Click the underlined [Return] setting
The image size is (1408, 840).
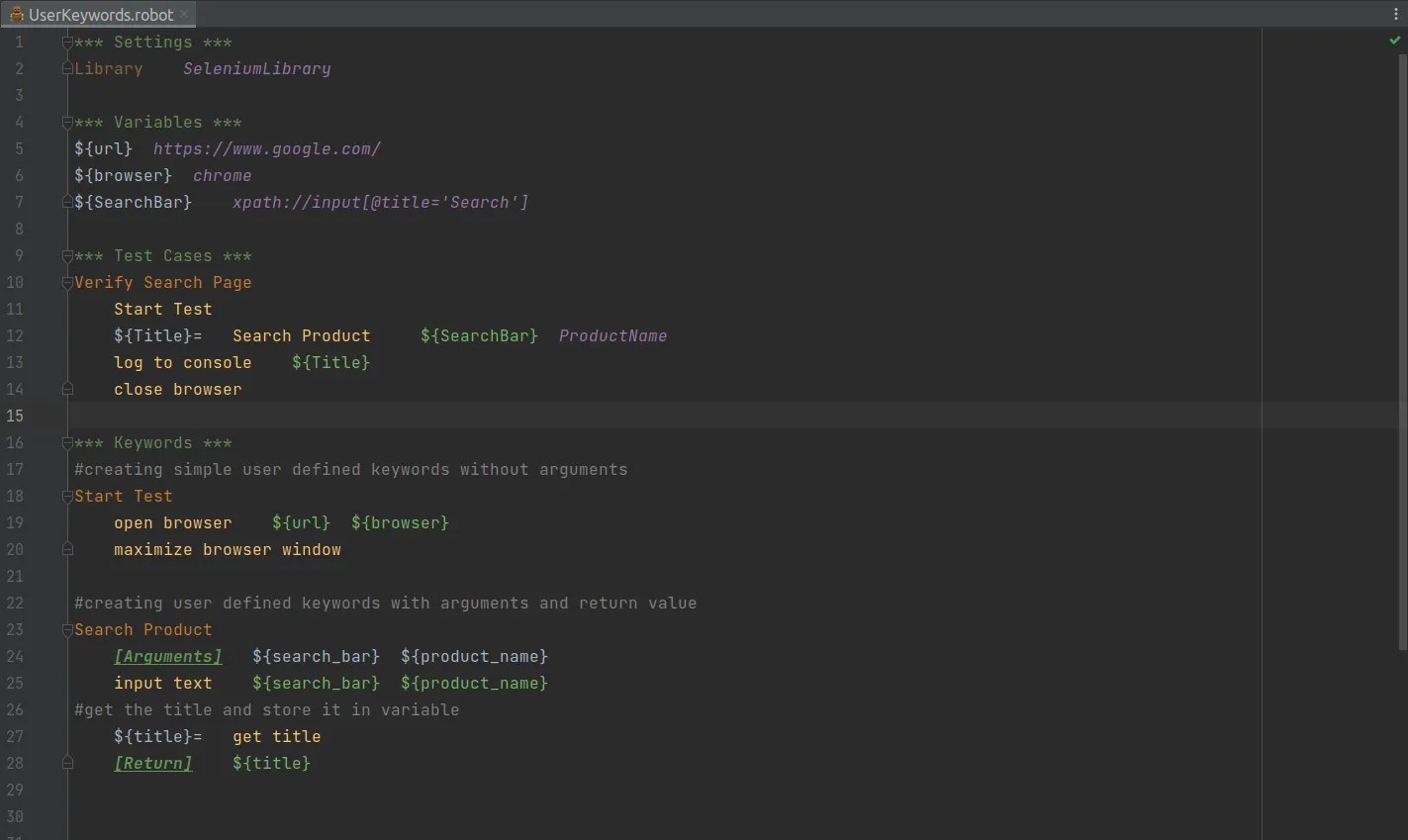coord(152,763)
